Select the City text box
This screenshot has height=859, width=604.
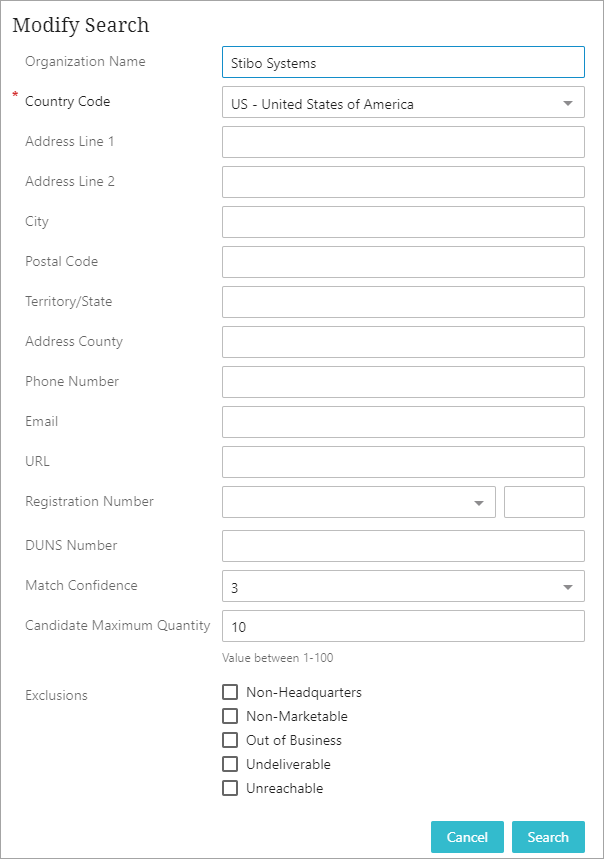click(403, 222)
